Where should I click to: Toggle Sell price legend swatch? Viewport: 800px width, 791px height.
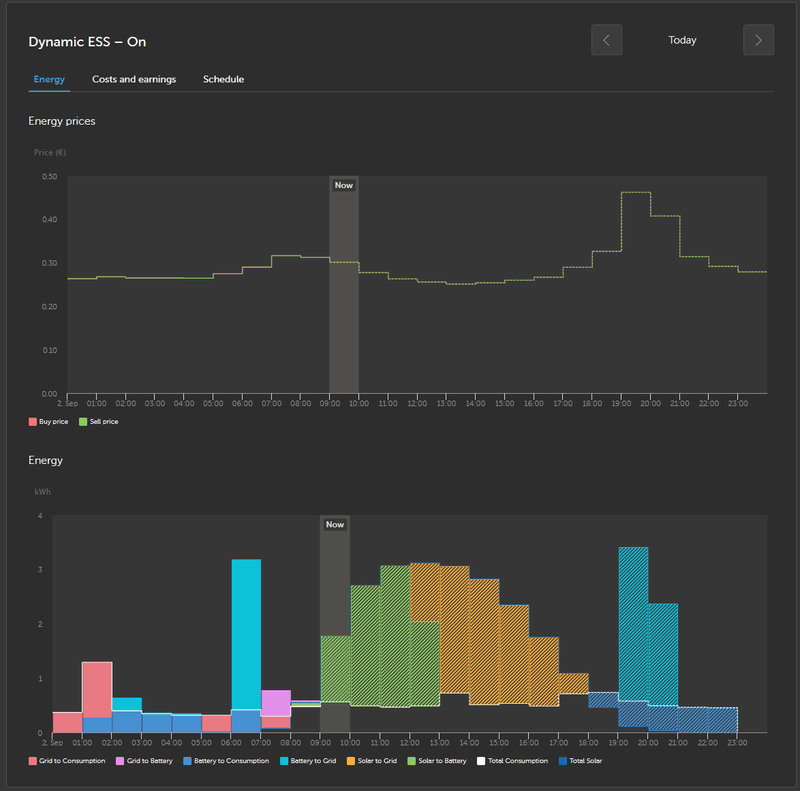(x=83, y=422)
